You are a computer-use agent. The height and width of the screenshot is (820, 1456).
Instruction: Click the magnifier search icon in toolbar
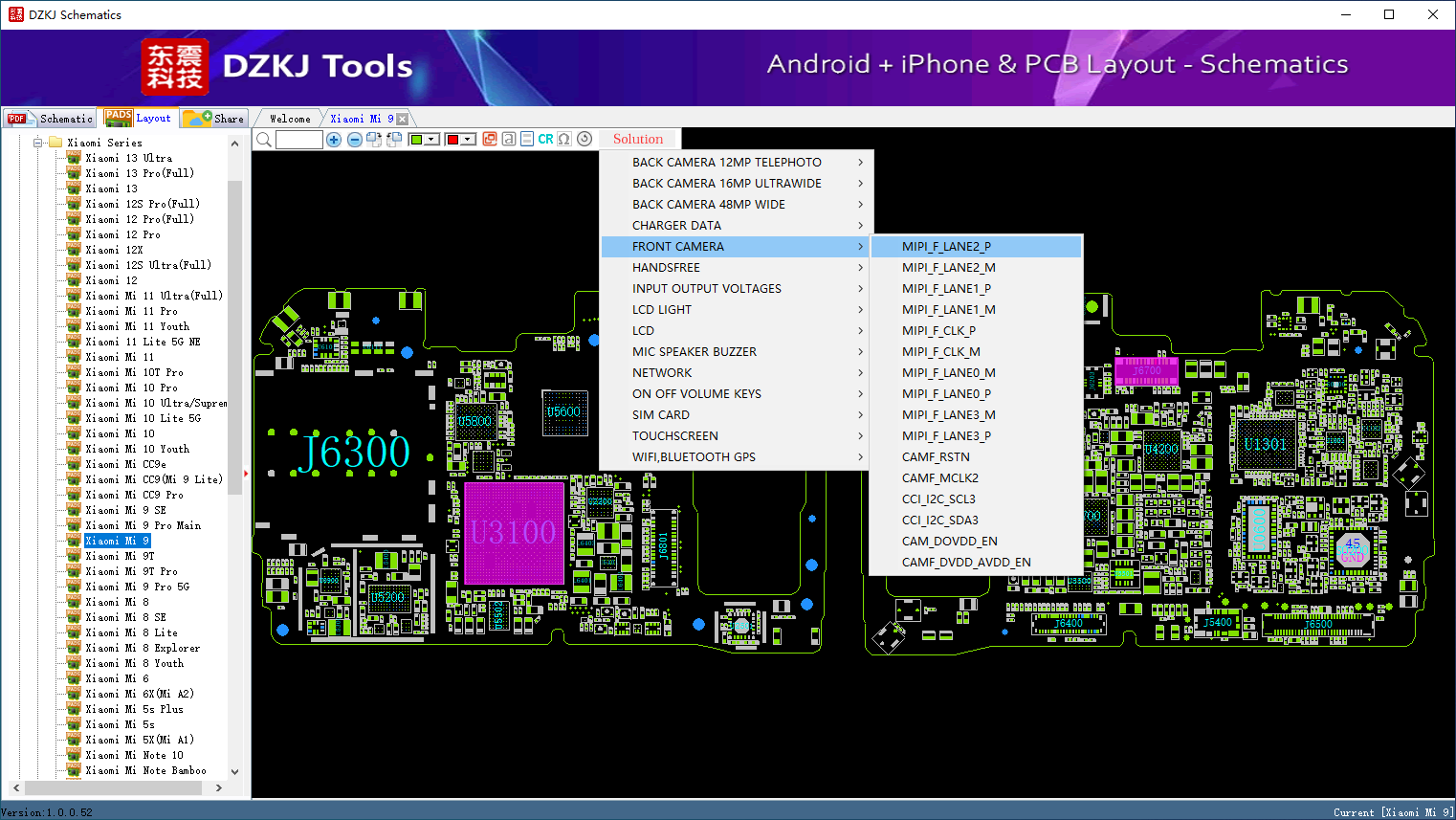pos(264,140)
